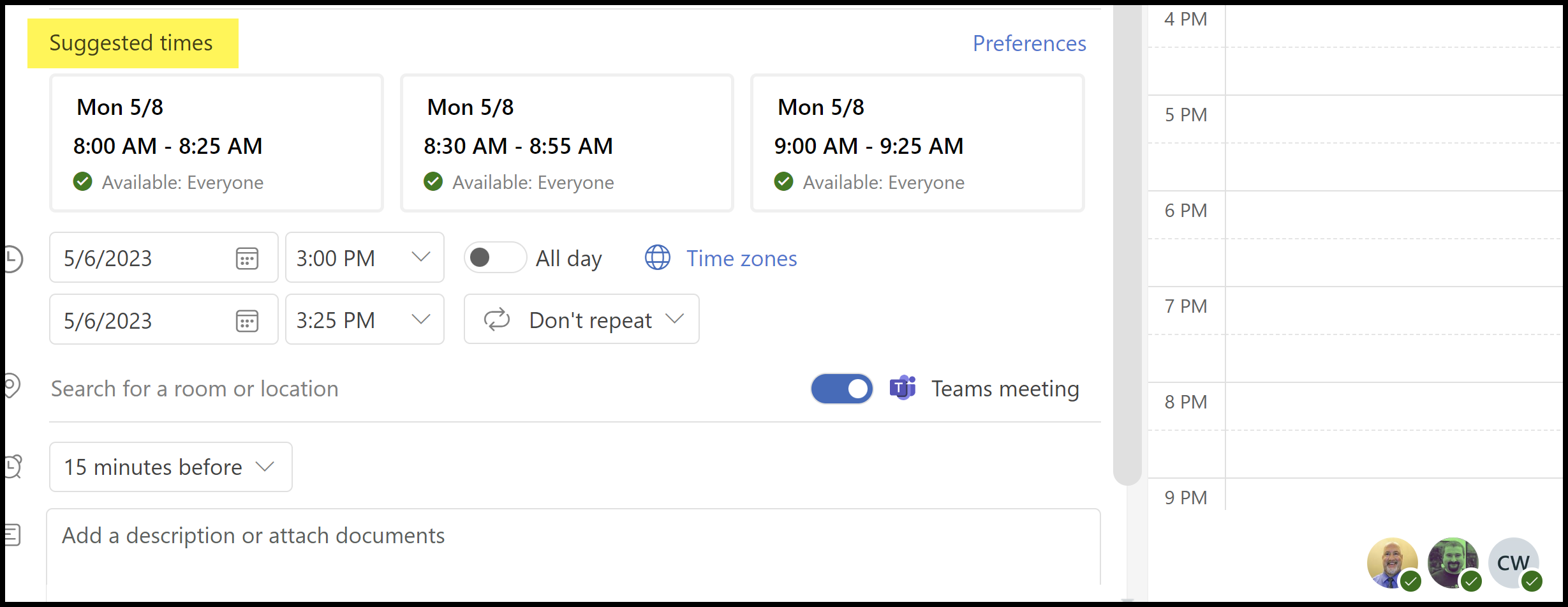The image size is (1568, 607).
Task: Click the Time zones globe icon
Action: (x=657, y=258)
